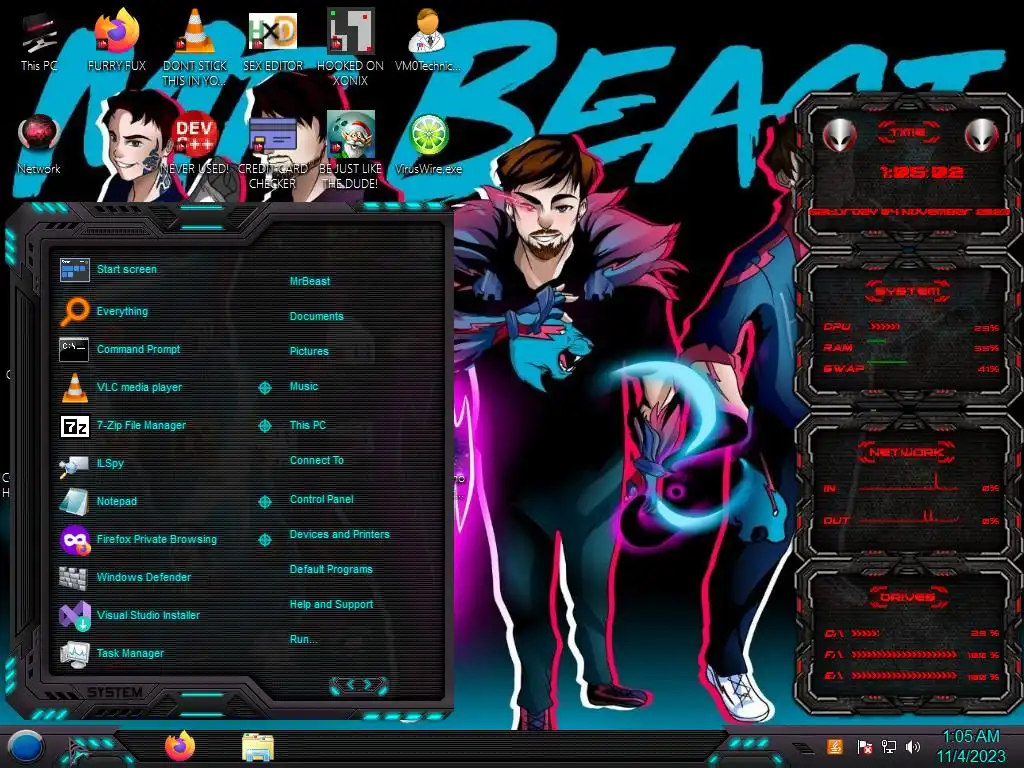This screenshot has height=768, width=1024.
Task: Expand Notepad jump list arrow
Action: point(264,502)
